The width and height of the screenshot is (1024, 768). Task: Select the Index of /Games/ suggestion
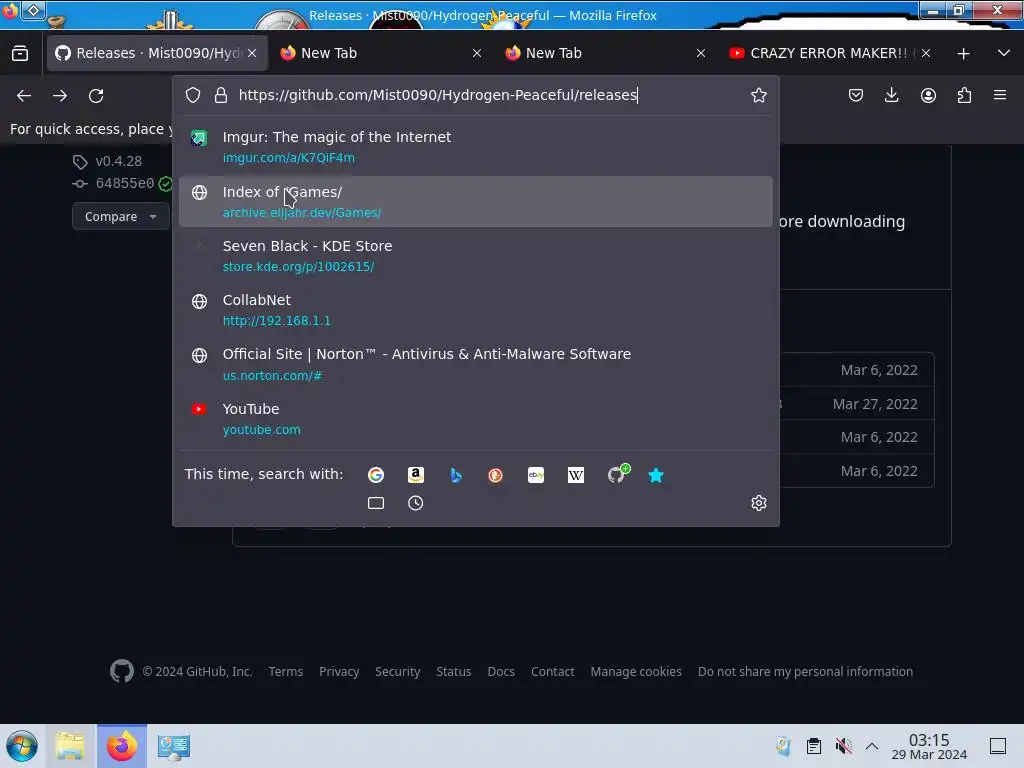(475, 202)
